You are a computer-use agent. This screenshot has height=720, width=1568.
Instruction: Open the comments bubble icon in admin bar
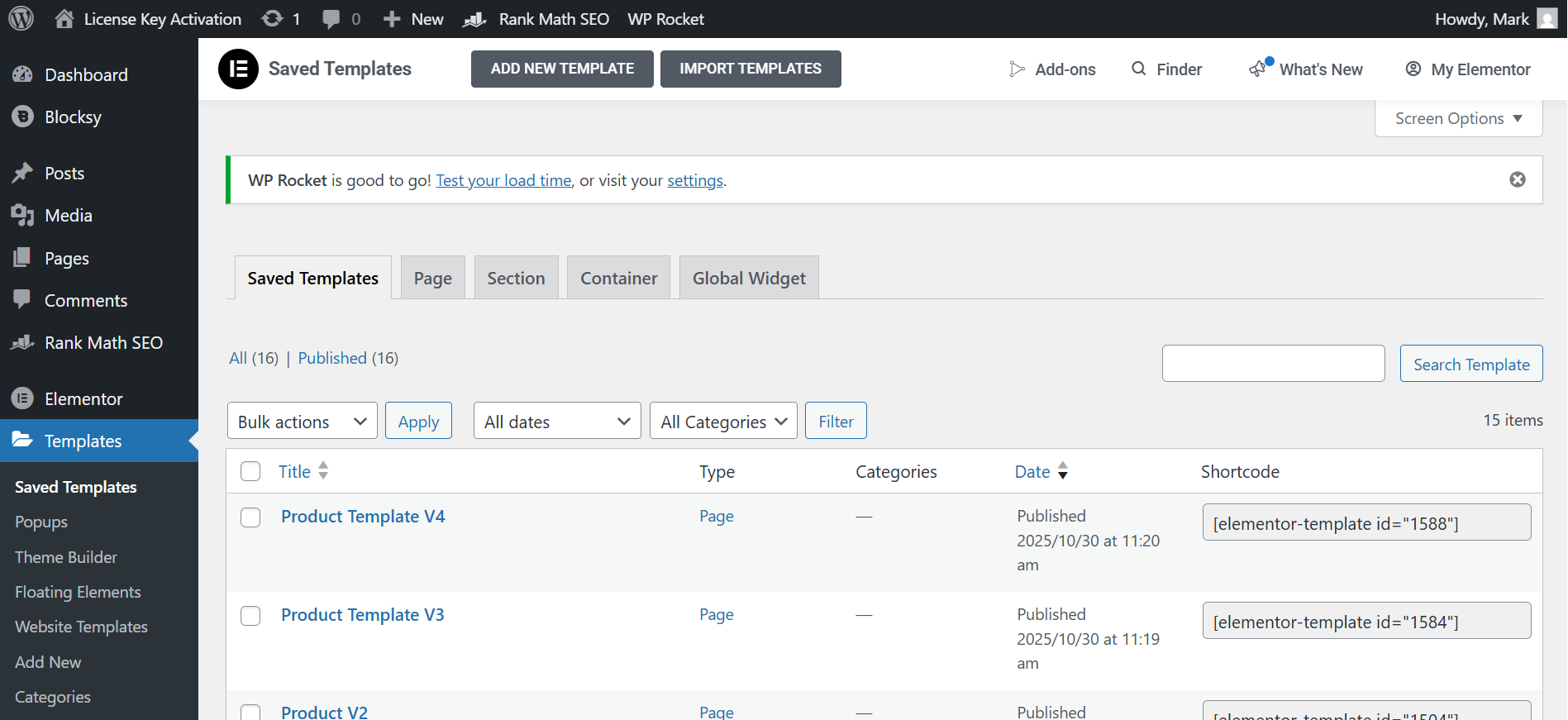pyautogui.click(x=331, y=19)
